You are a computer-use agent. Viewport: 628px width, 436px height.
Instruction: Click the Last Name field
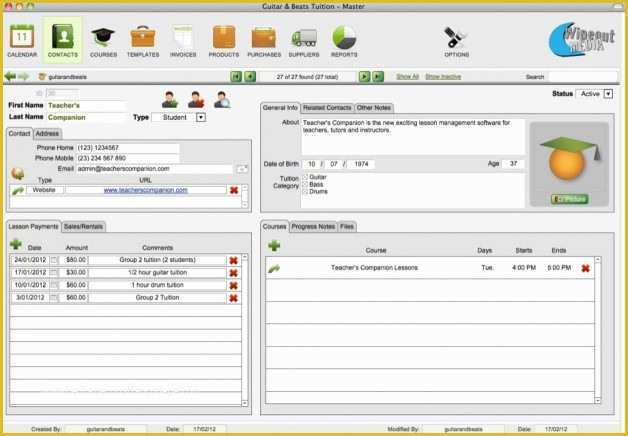pos(86,118)
